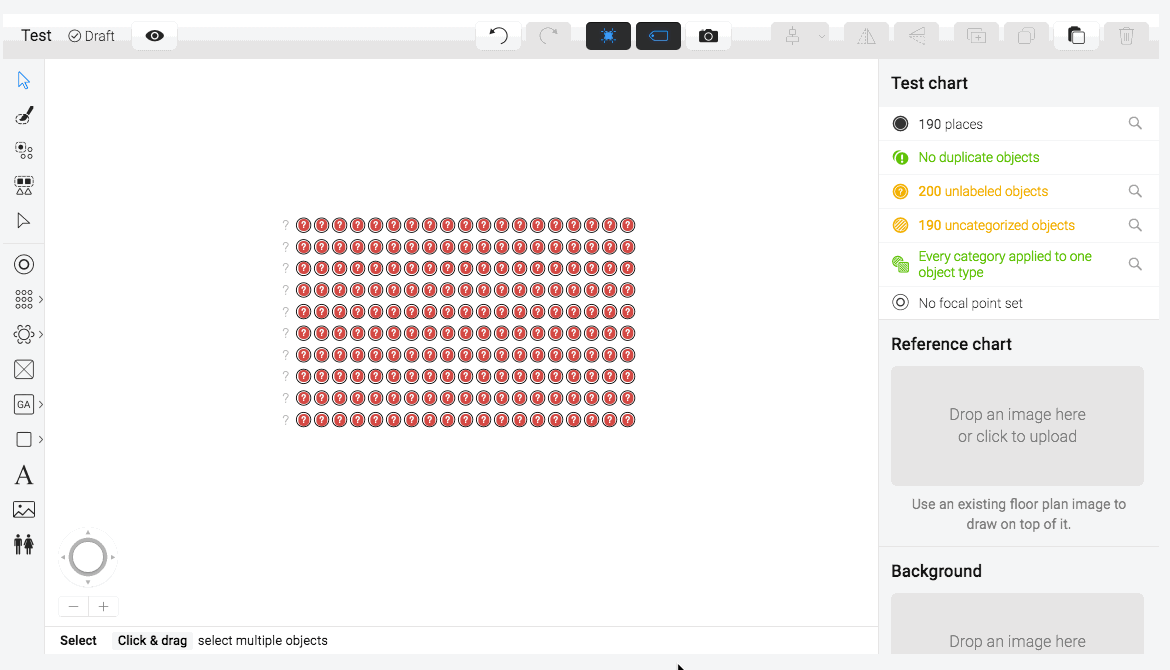Image resolution: width=1170 pixels, height=670 pixels.
Task: Paste objects from clipboard
Action: pyautogui.click(x=1076, y=36)
